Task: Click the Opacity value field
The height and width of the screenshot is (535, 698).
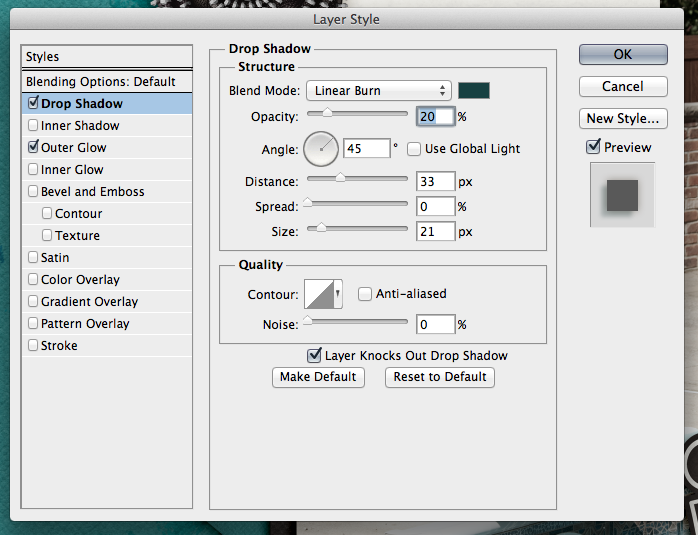Action: click(435, 117)
